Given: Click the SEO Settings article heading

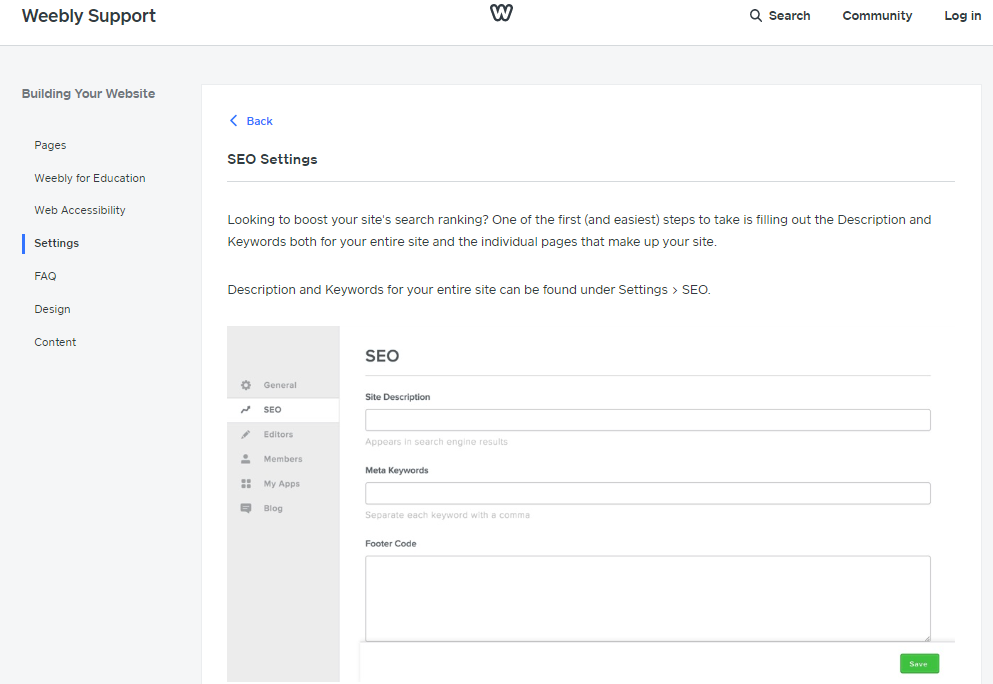Looking at the screenshot, I should click(x=272, y=159).
